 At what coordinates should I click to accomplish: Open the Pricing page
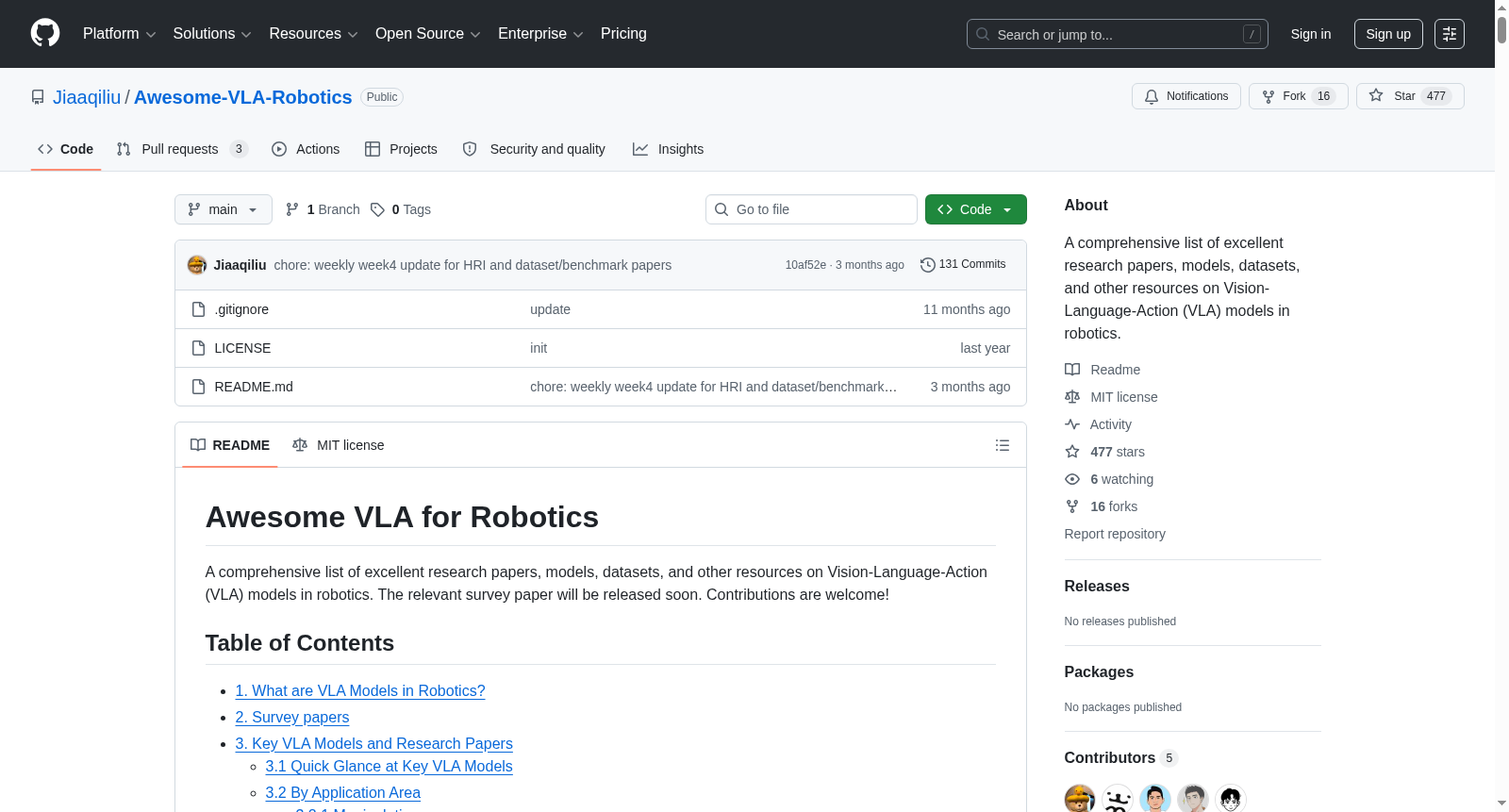pyautogui.click(x=623, y=34)
